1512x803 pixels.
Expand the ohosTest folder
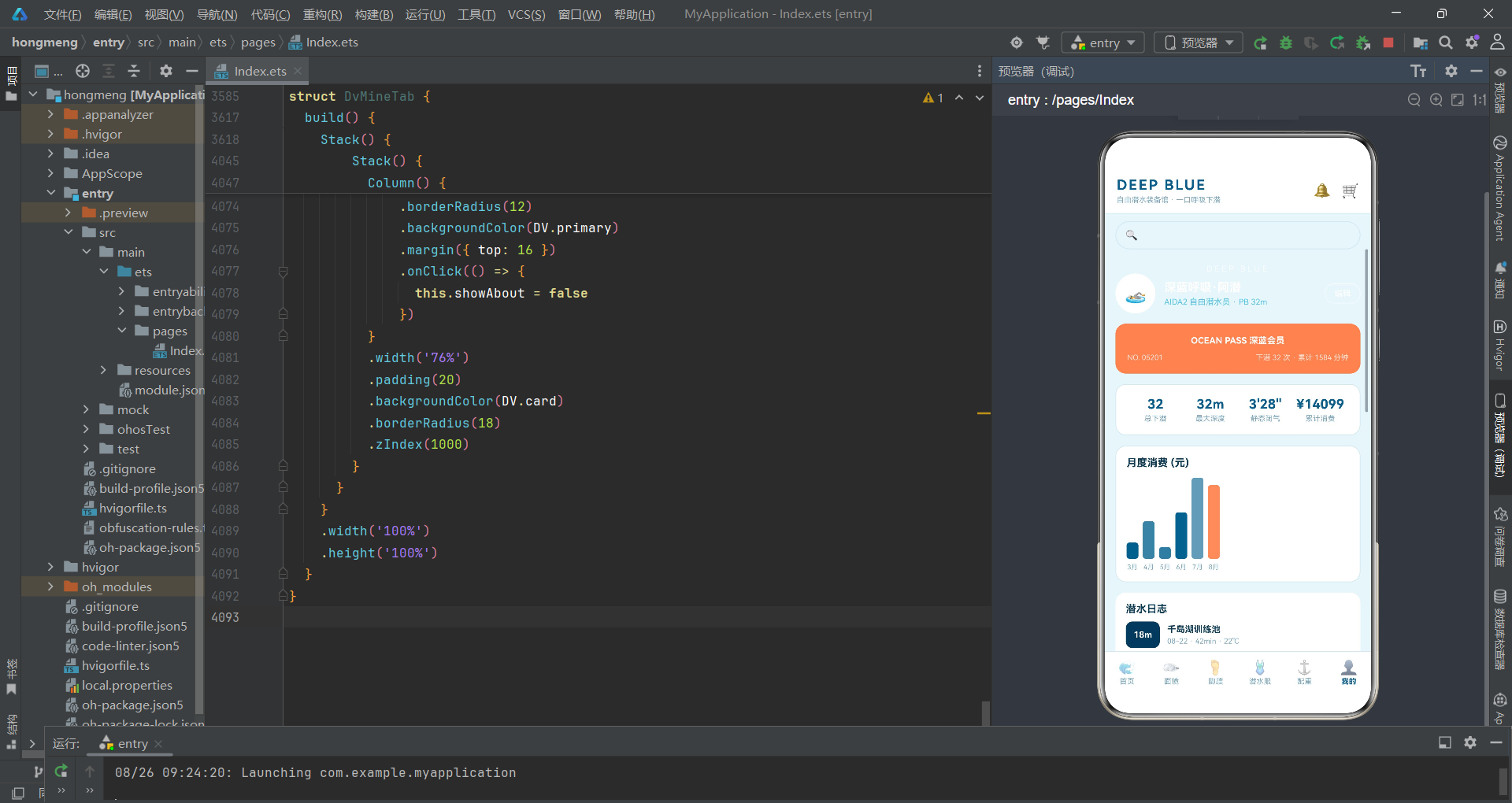click(x=86, y=429)
